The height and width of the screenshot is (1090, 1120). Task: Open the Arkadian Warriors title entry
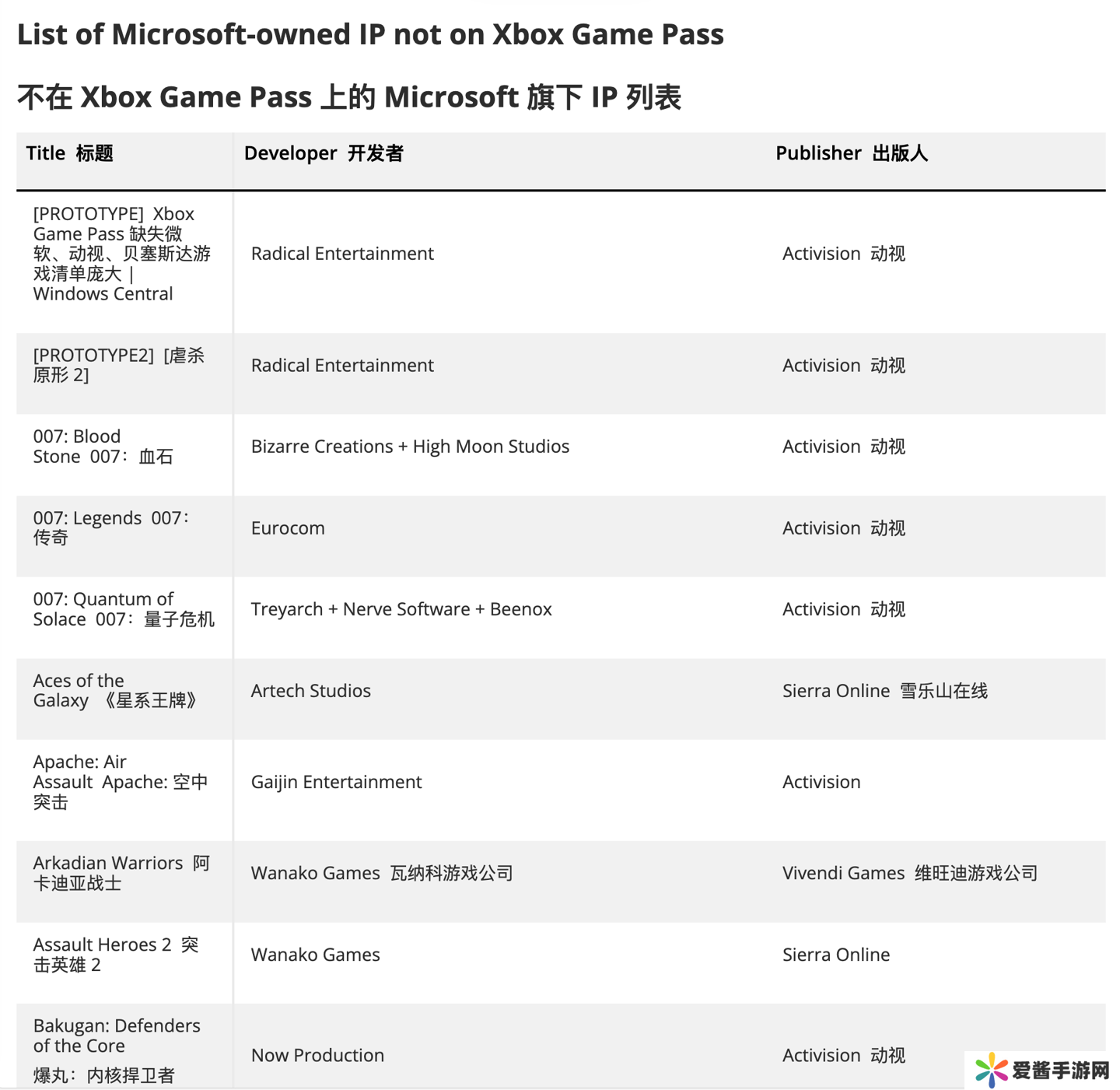tap(121, 873)
